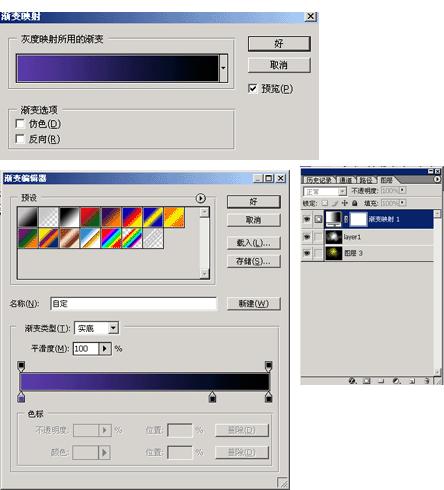
Task: Click the 新建(W) button
Action: 254,303
